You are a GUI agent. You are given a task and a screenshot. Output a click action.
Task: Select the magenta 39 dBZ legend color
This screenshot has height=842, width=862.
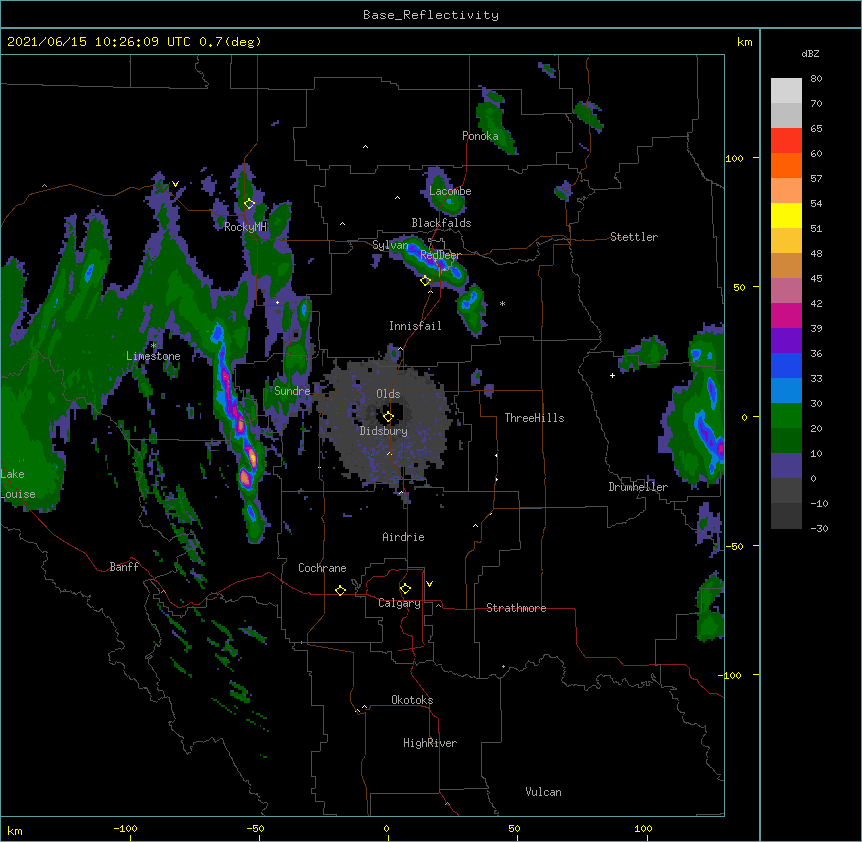[x=786, y=315]
